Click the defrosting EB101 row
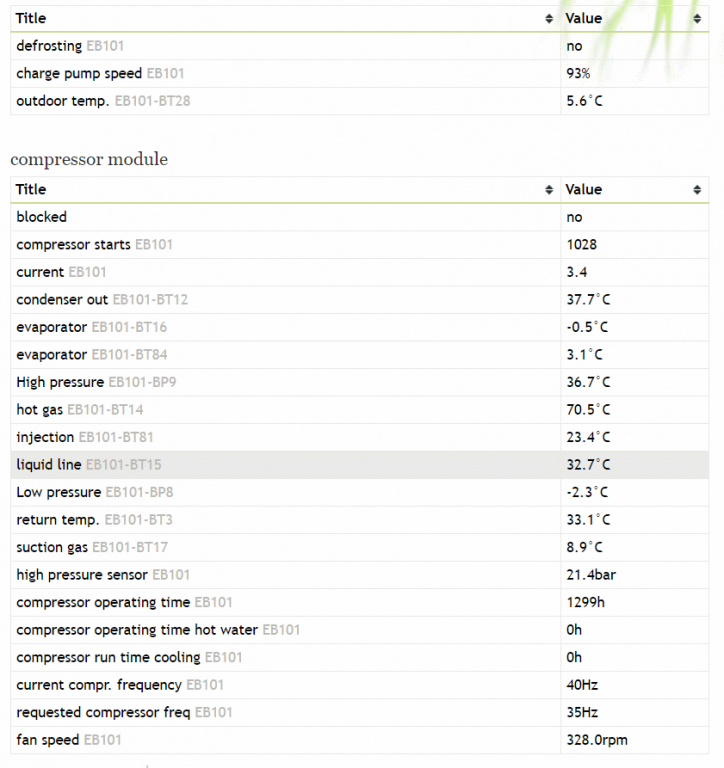The height and width of the screenshot is (768, 724). [360, 46]
